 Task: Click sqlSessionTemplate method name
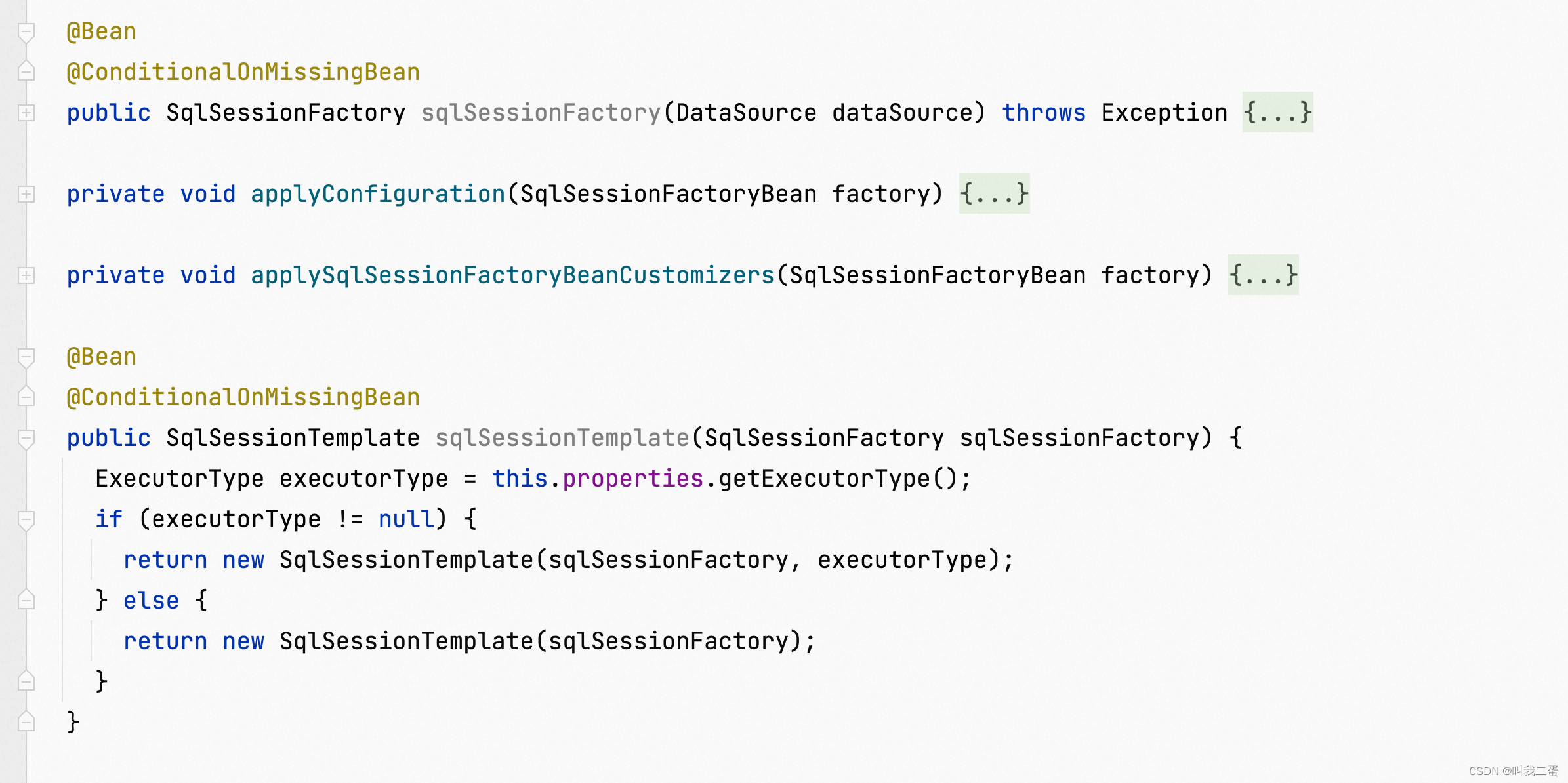pyautogui.click(x=562, y=438)
